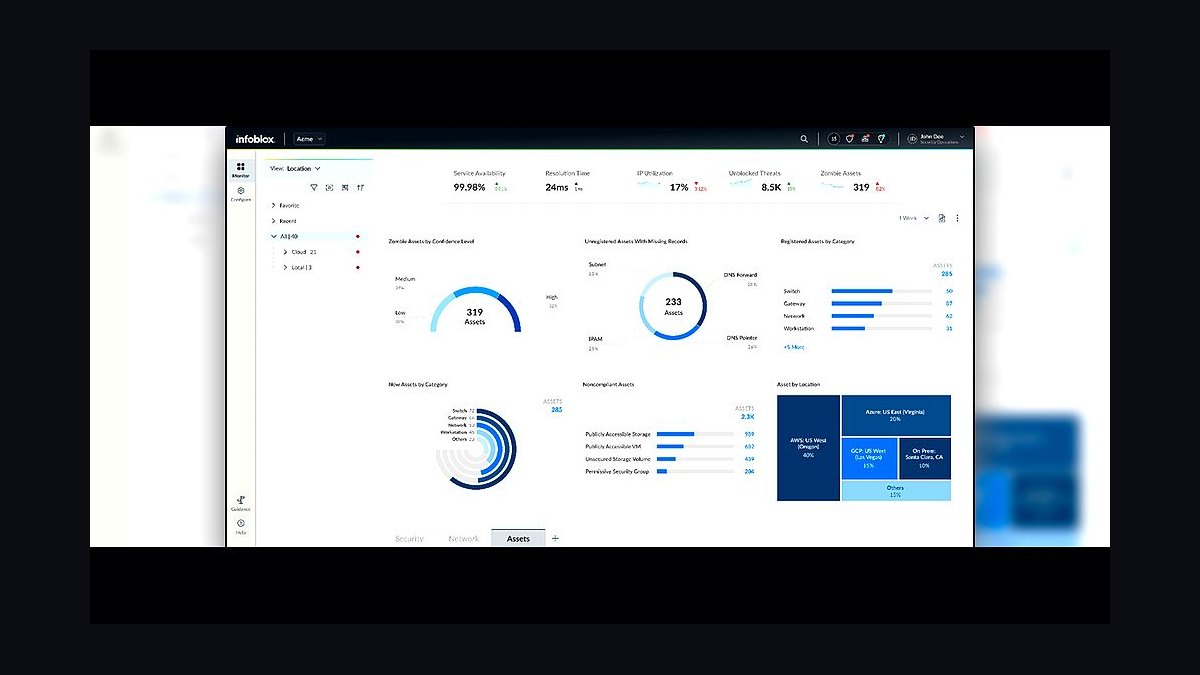Image resolution: width=1200 pixels, height=675 pixels.
Task: Collapse the All tree node
Action: (273, 236)
